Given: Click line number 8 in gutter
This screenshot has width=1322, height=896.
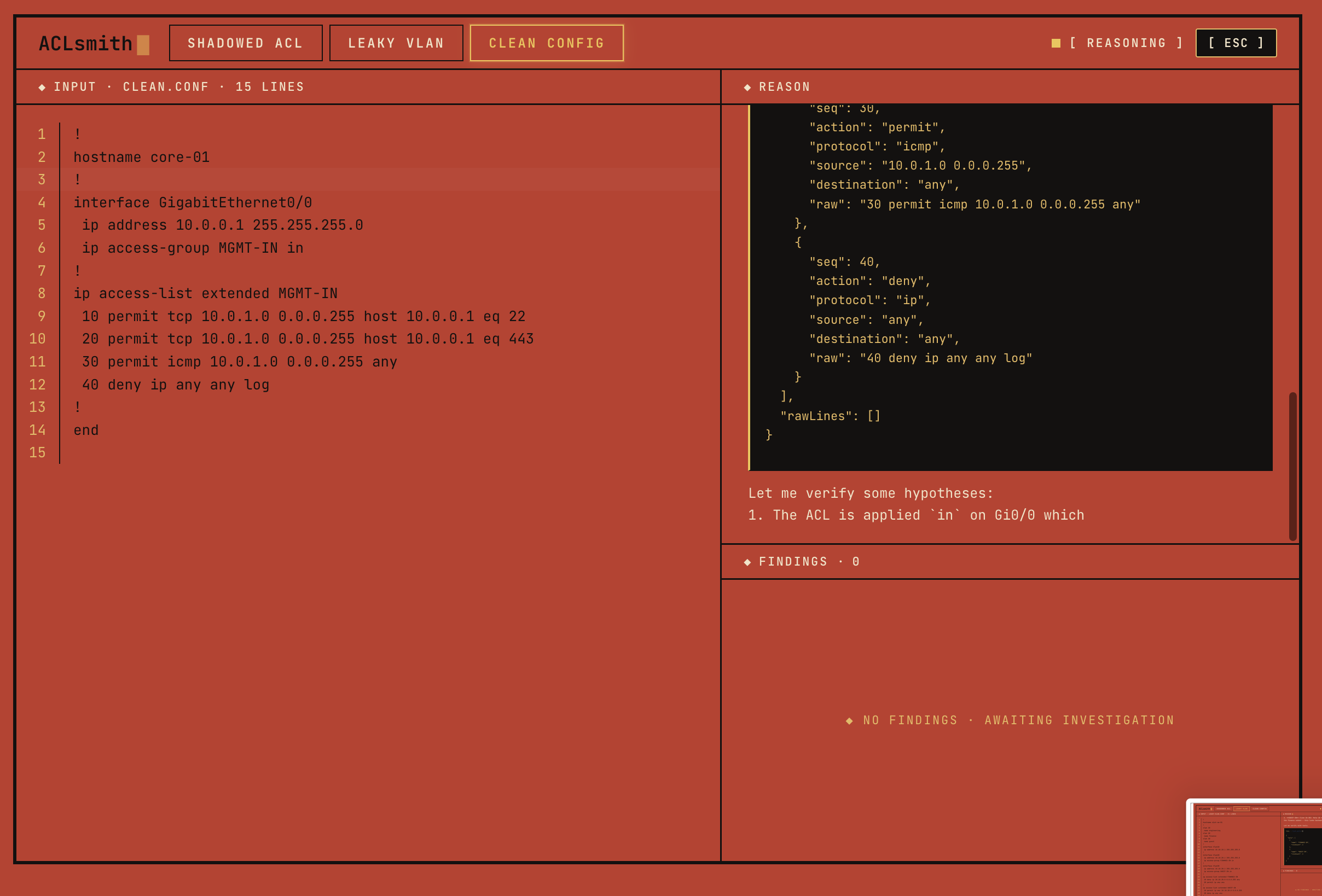Looking at the screenshot, I should click(42, 293).
